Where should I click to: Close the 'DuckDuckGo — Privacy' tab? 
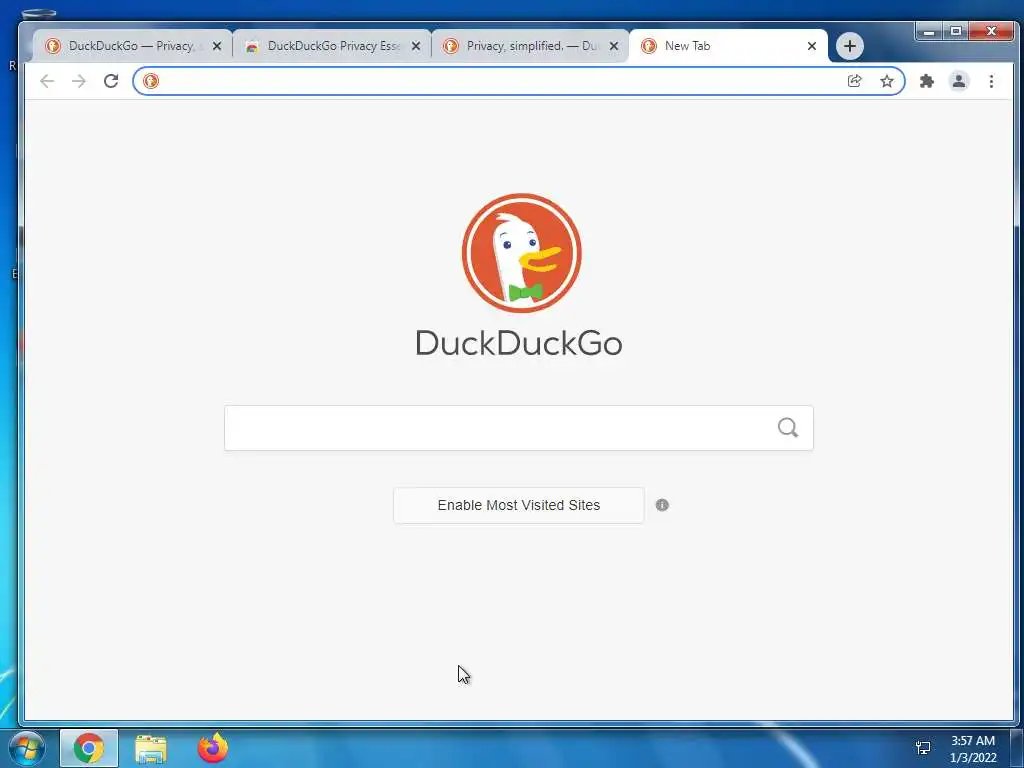click(x=217, y=46)
